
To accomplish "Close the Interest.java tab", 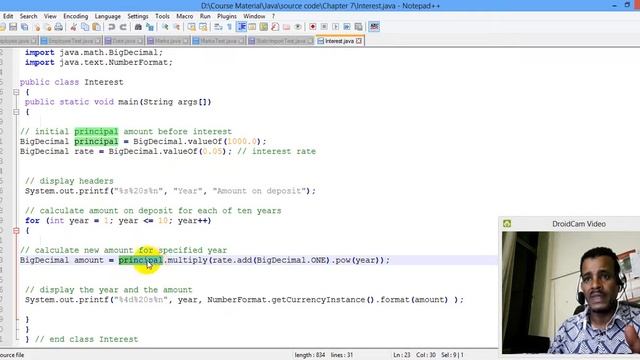I will [359, 41].
